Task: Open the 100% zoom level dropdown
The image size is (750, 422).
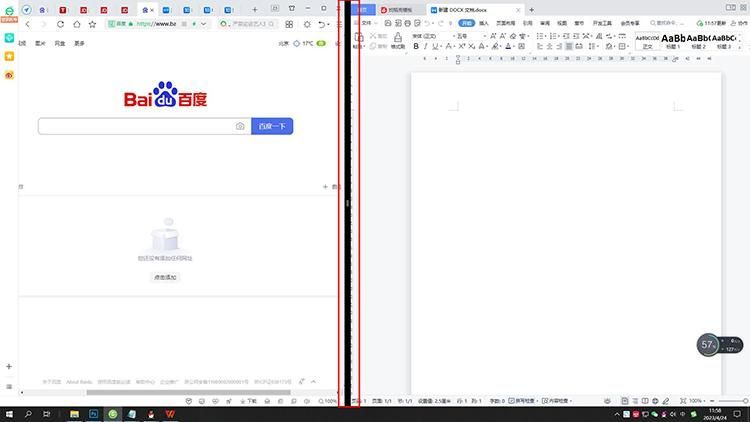Action: 697,401
